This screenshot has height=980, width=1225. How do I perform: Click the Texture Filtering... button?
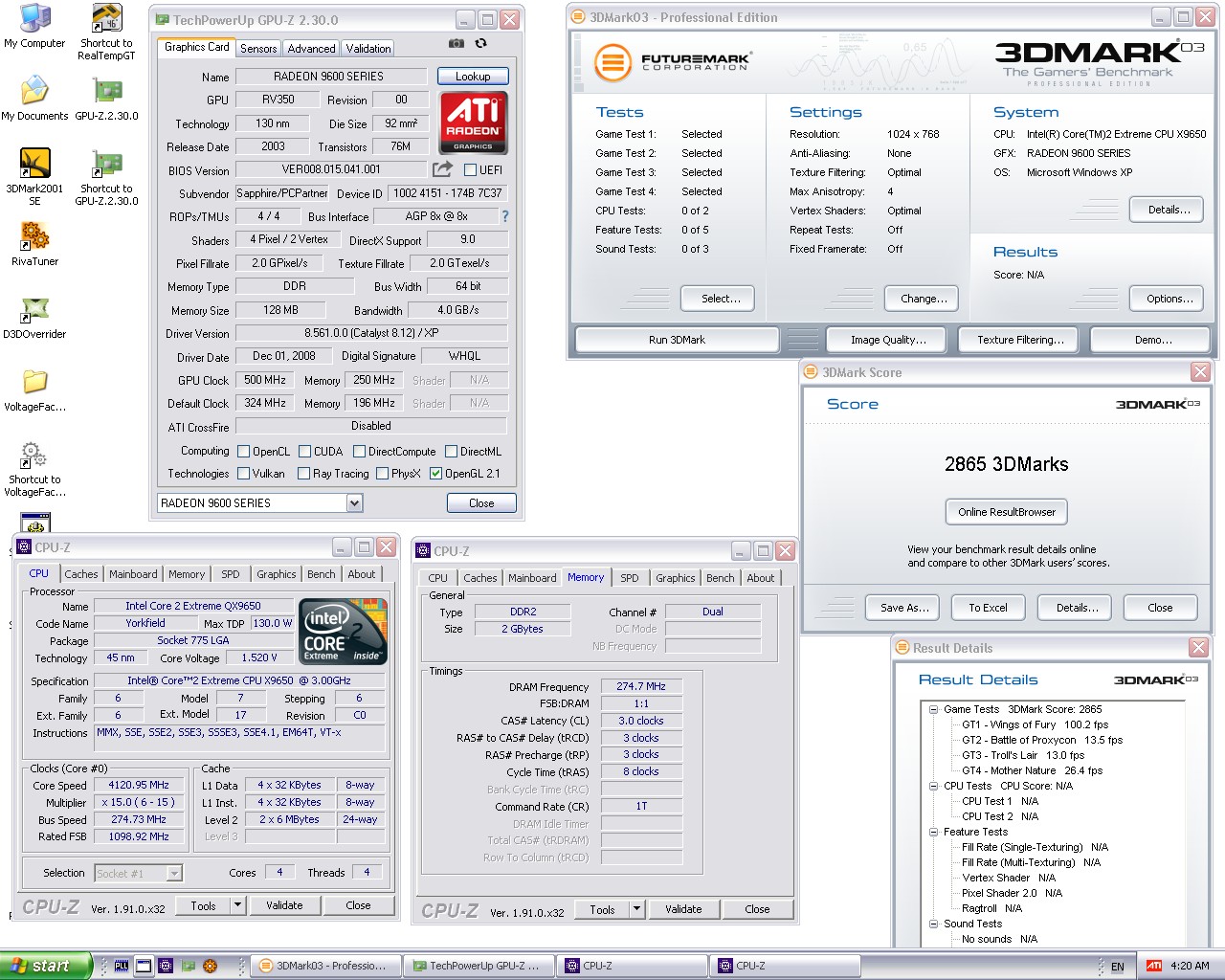(x=1020, y=340)
